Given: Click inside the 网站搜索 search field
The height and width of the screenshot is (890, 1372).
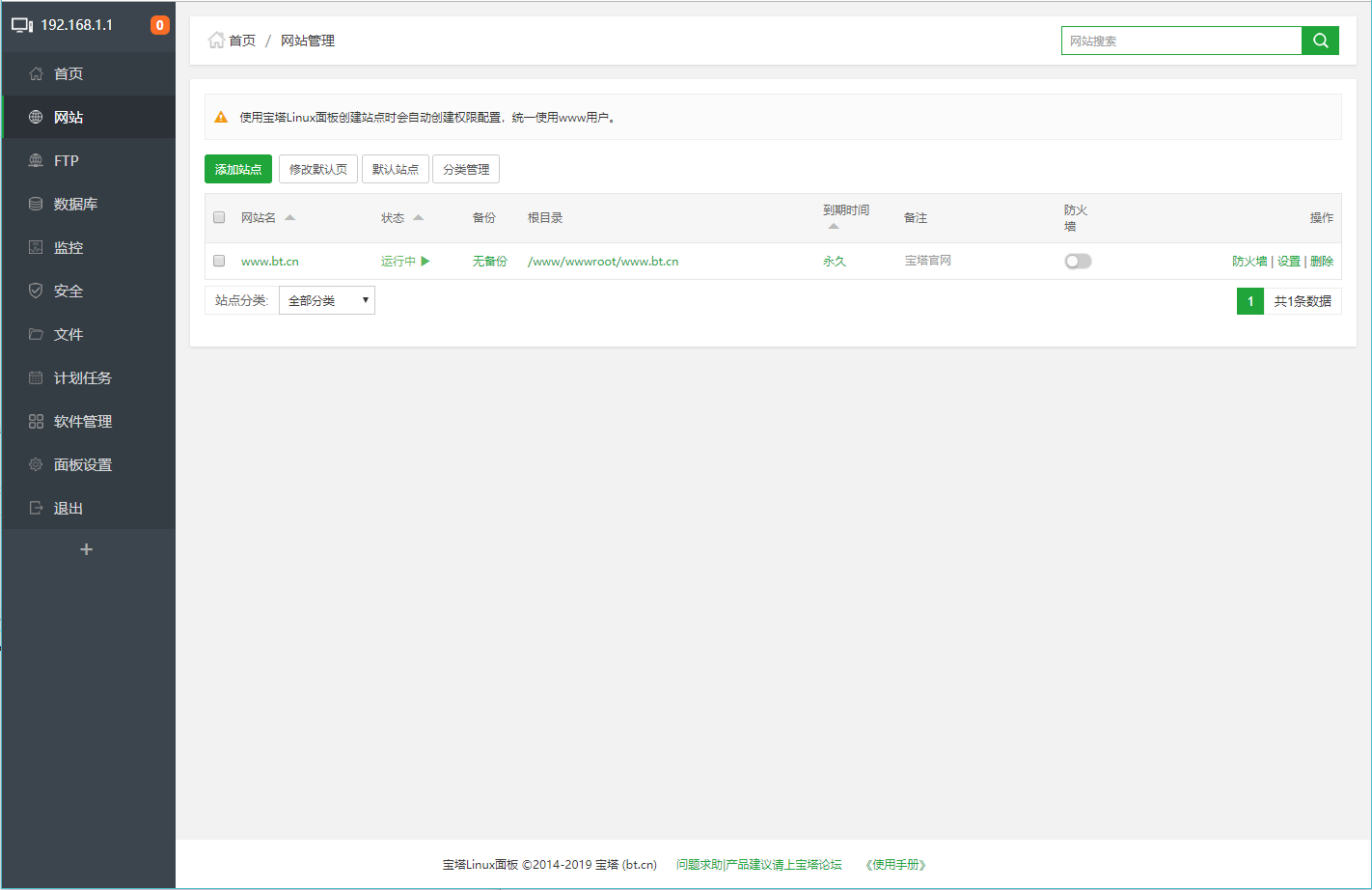Looking at the screenshot, I should point(1181,41).
